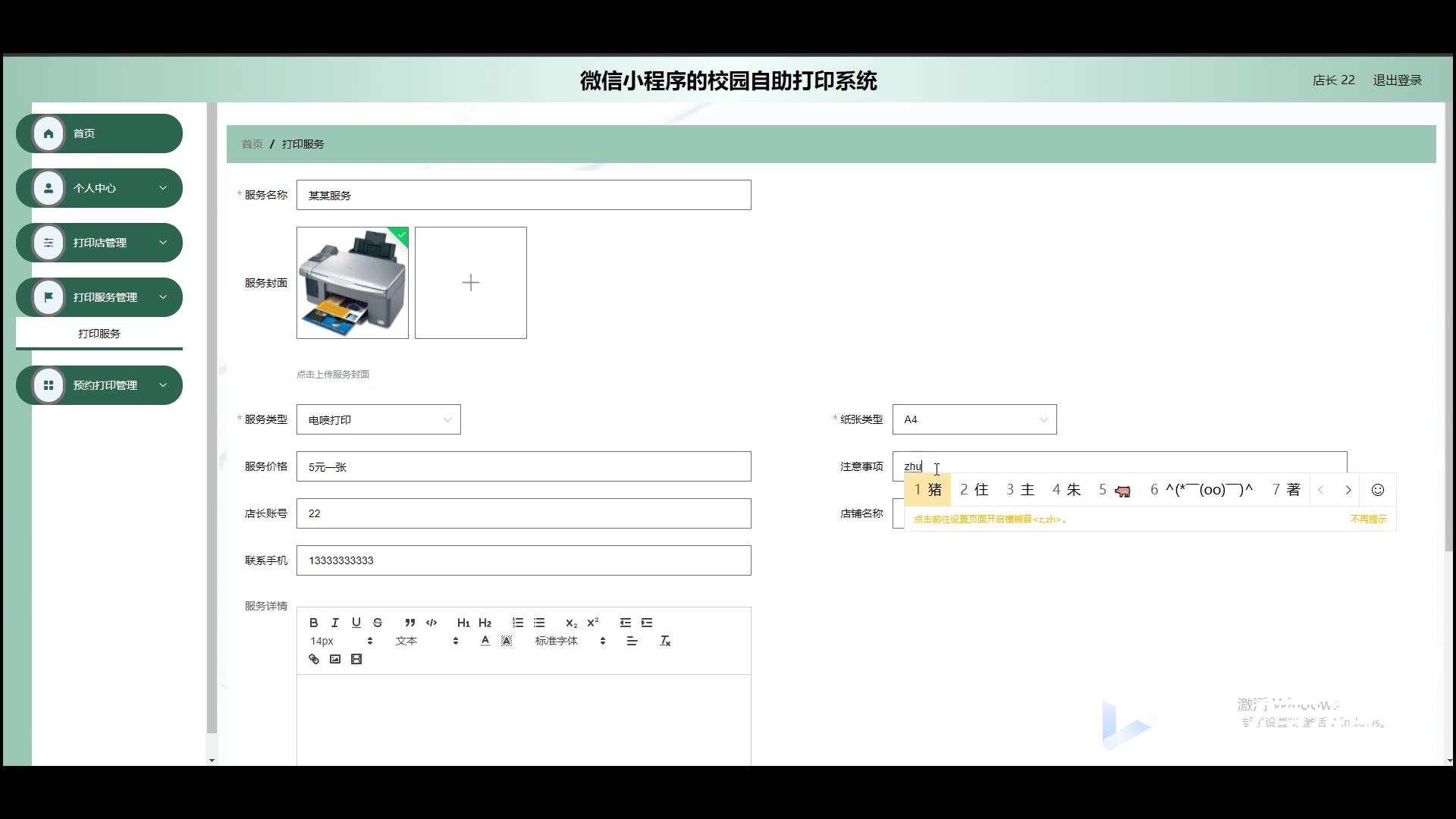Click the 店长 22 user label

pyautogui.click(x=1333, y=80)
